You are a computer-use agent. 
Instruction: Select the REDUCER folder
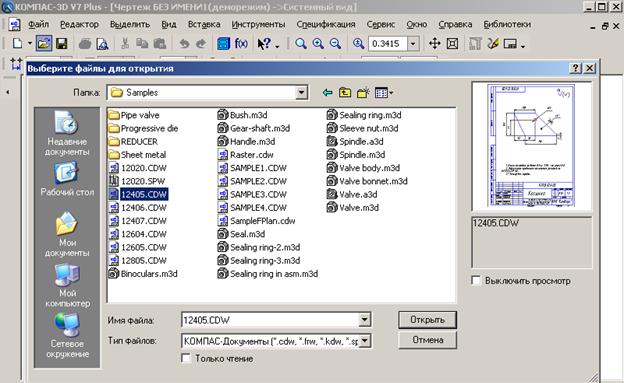coord(133,141)
